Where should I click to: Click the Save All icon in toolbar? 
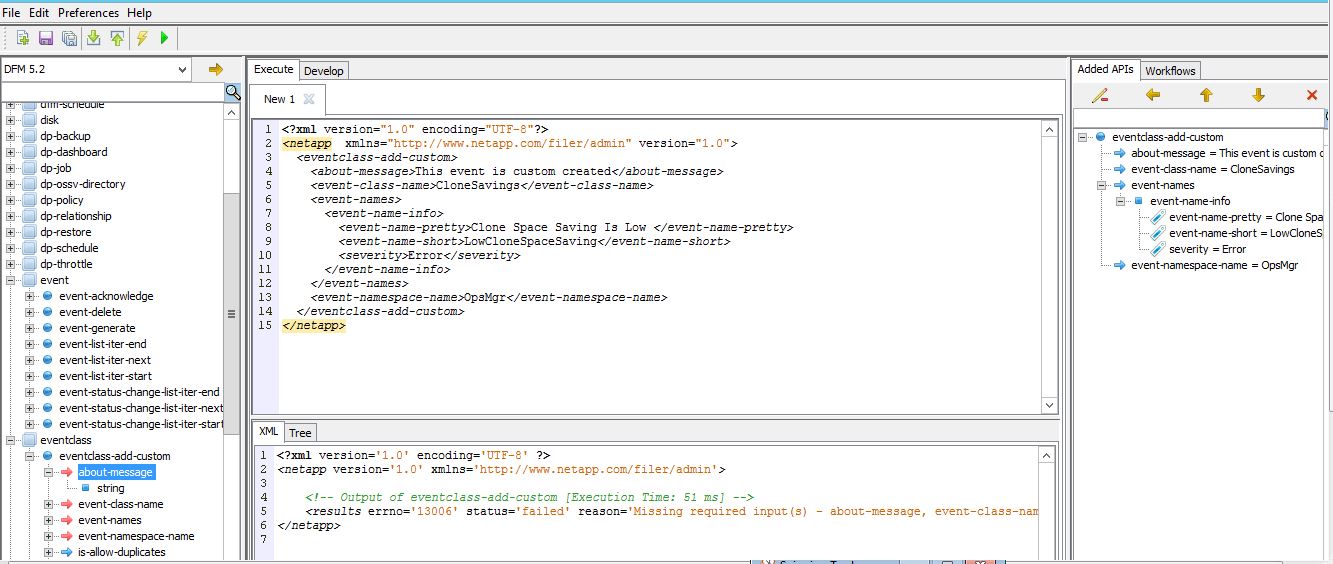coord(69,38)
